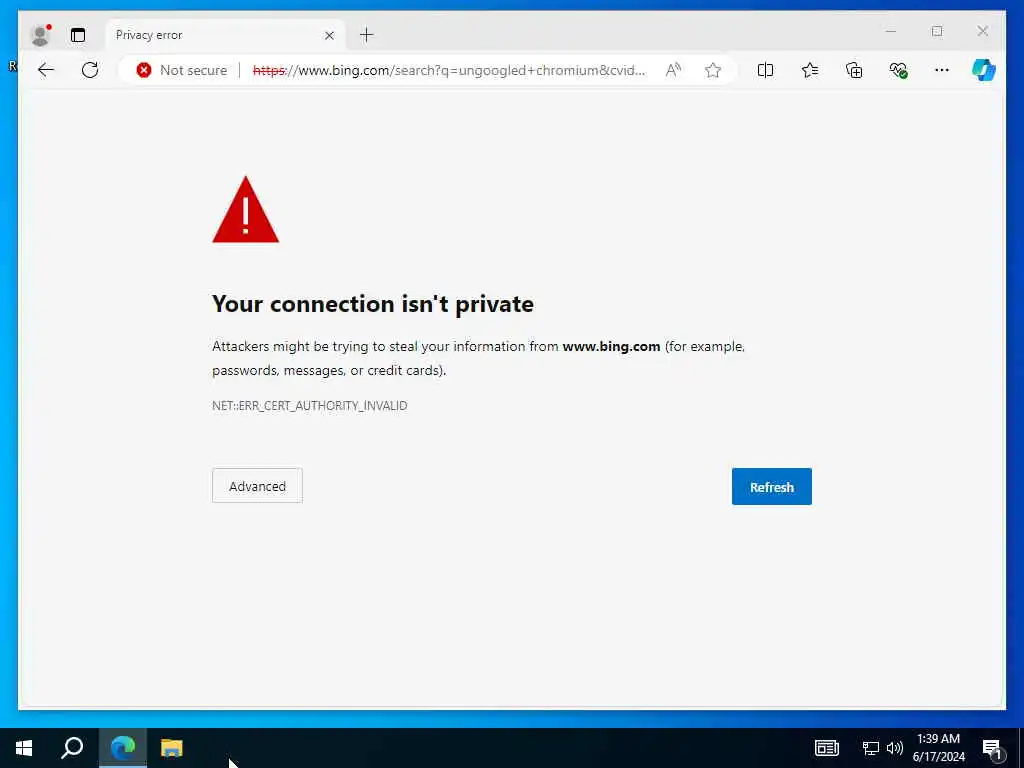Close the Privacy error tab
Image resolution: width=1024 pixels, height=768 pixels.
pos(329,35)
